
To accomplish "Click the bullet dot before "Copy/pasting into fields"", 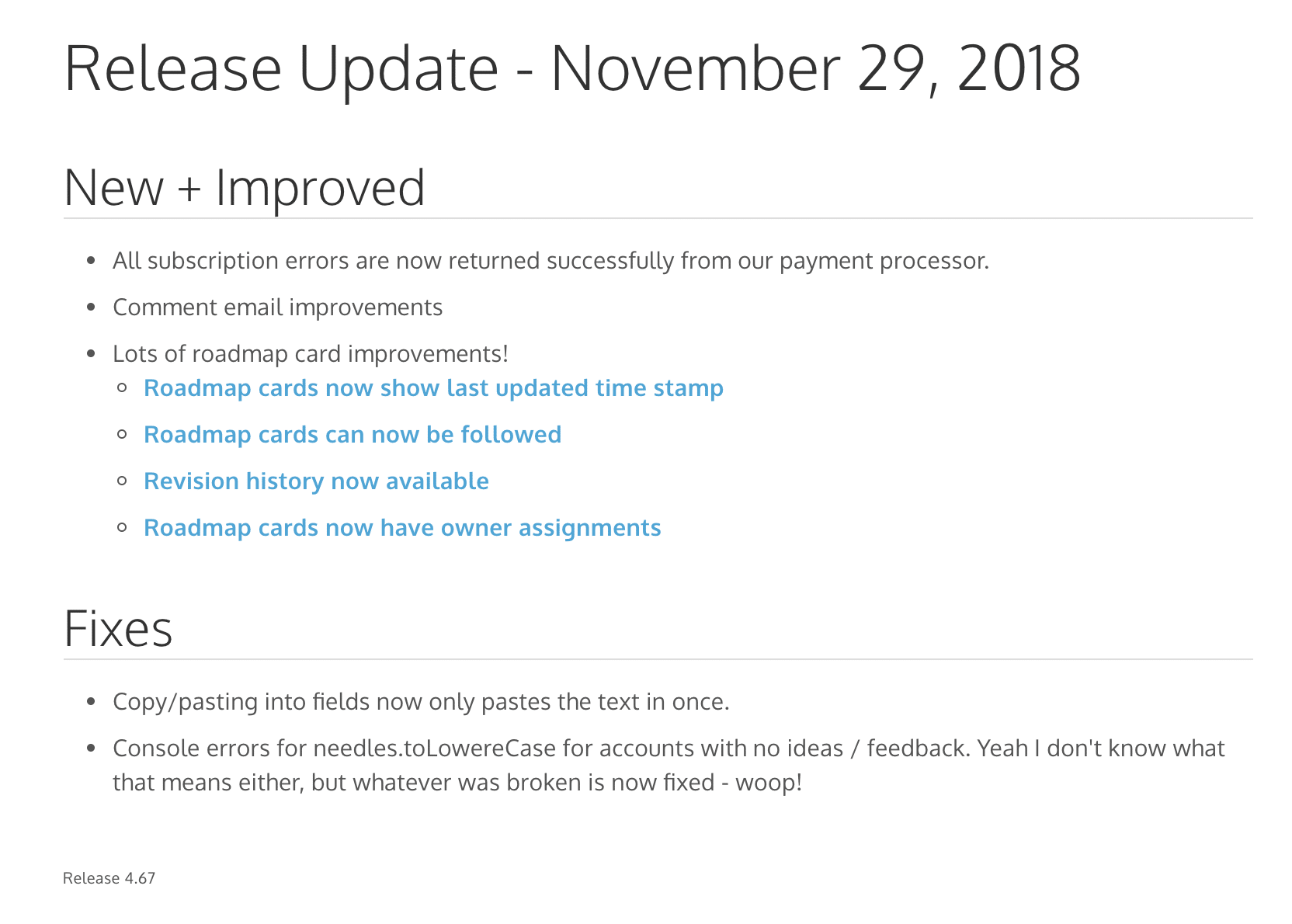I will tap(92, 703).
